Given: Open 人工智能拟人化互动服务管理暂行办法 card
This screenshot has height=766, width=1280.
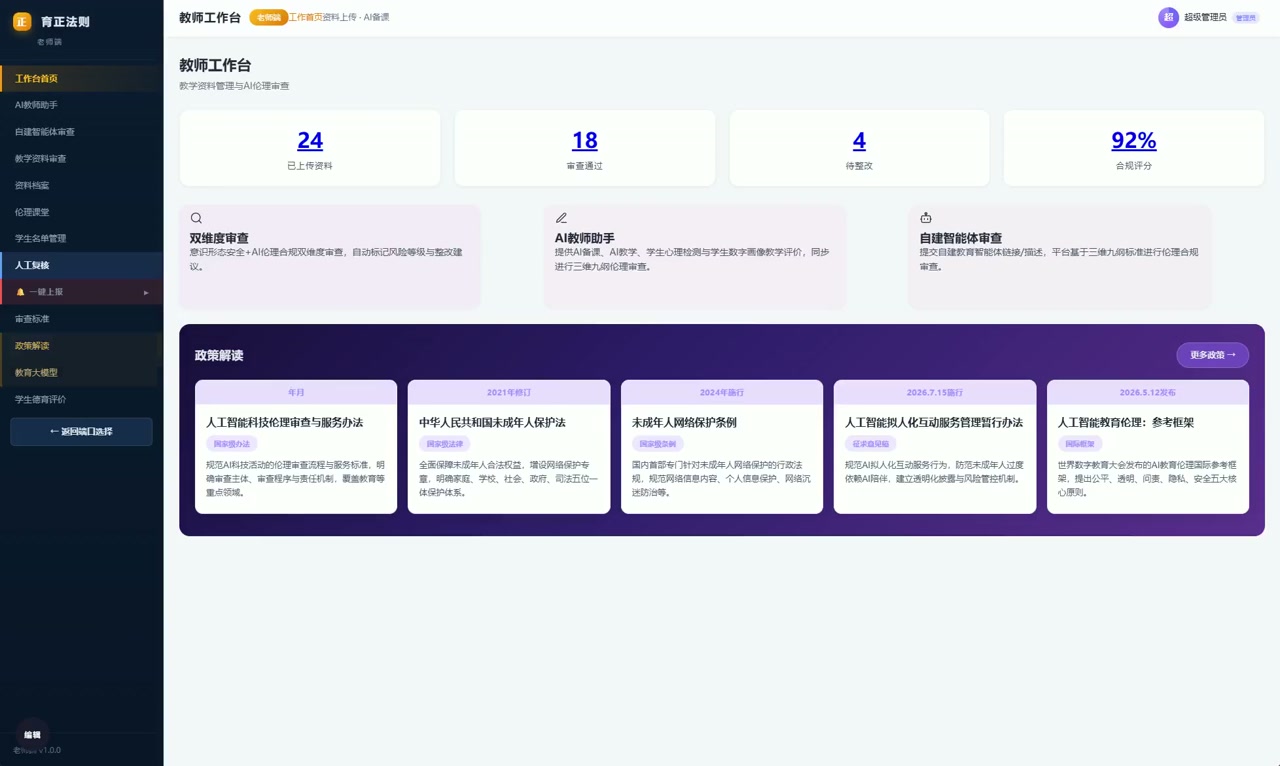Looking at the screenshot, I should click(x=935, y=447).
